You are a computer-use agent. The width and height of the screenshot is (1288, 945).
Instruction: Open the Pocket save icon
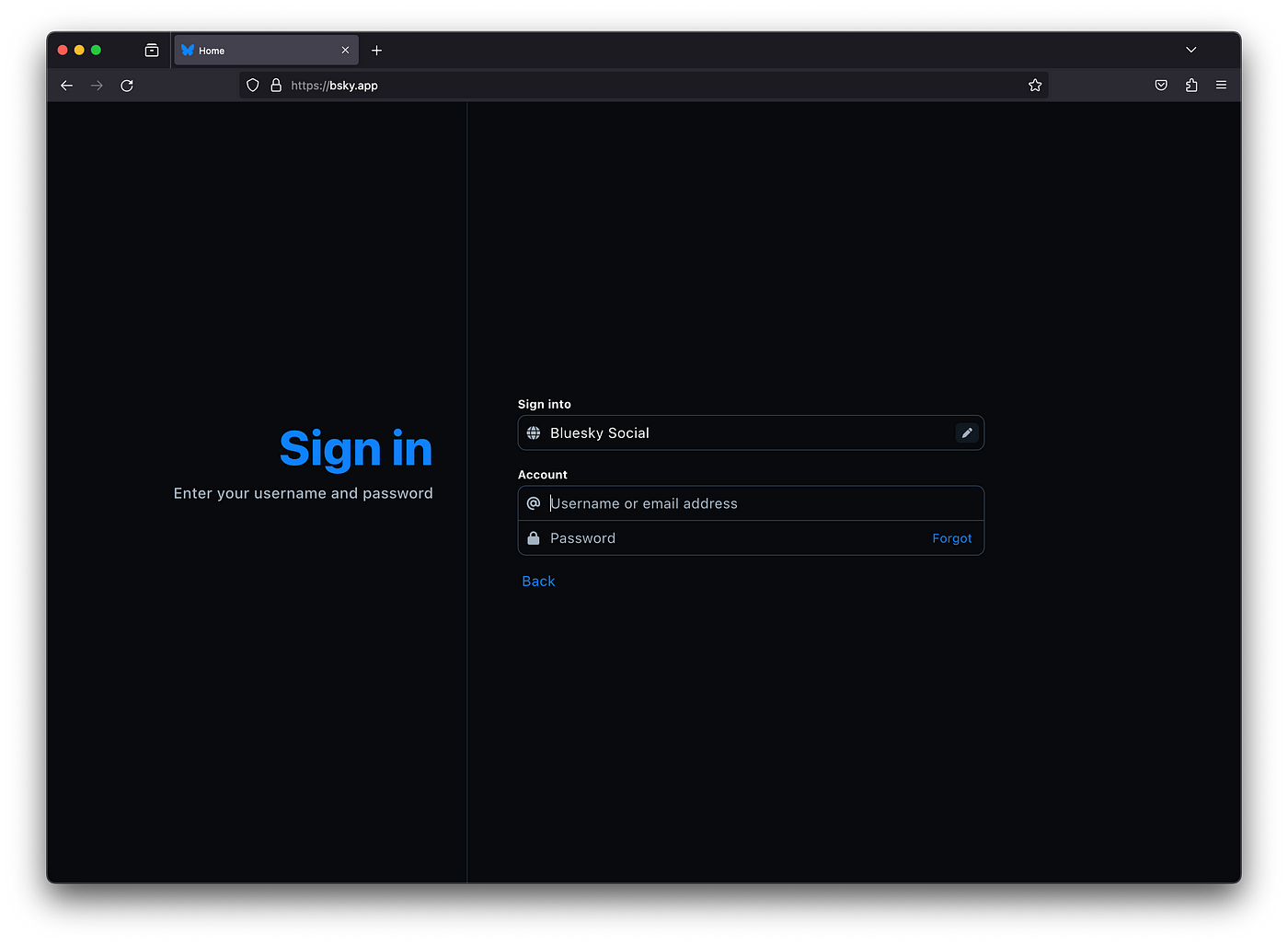pos(1161,86)
